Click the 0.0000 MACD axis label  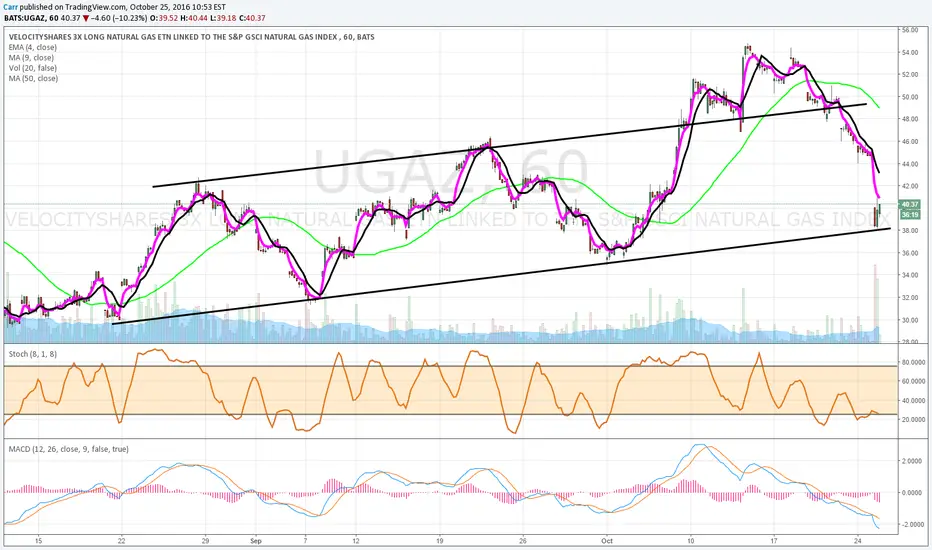tap(913, 492)
